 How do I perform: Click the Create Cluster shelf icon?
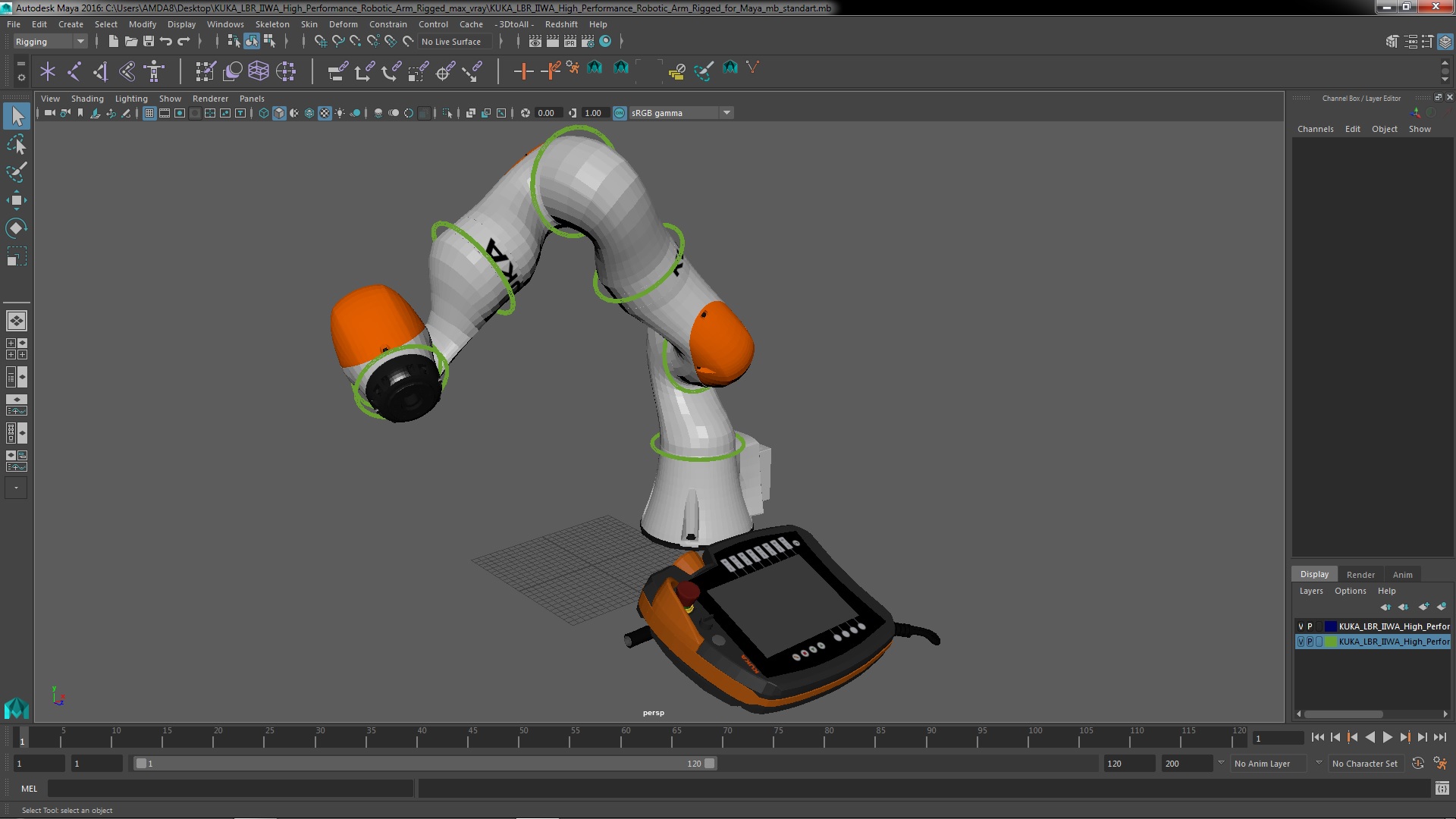tap(286, 71)
